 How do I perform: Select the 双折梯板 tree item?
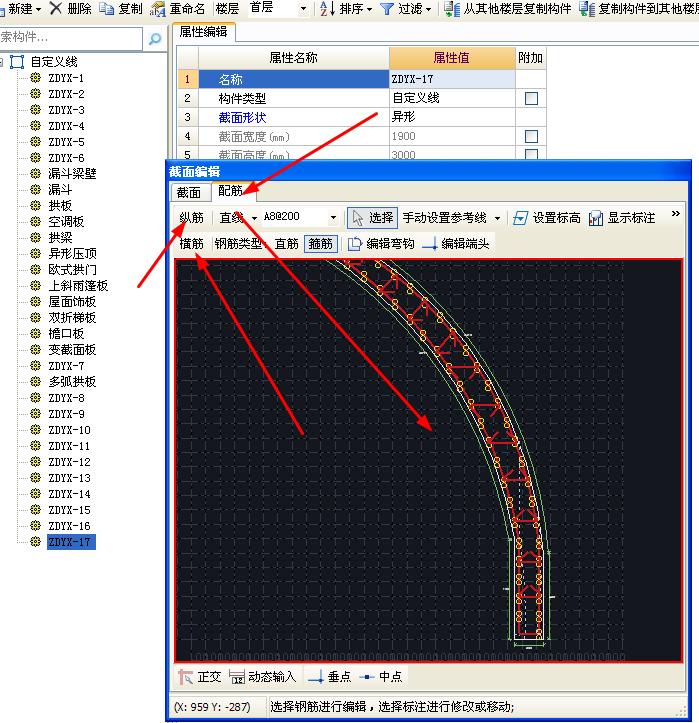point(72,318)
